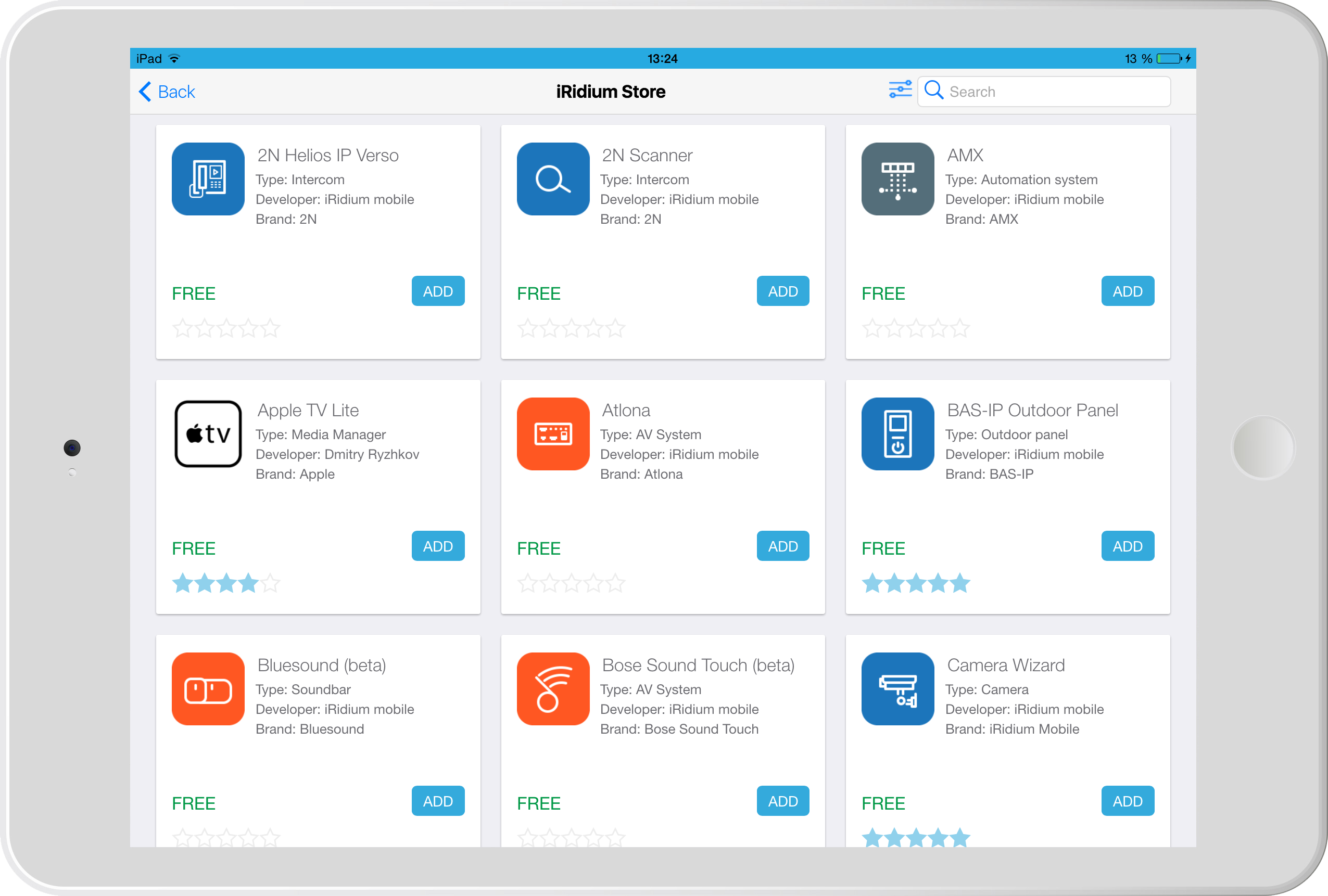Tap the back chevron arrow
Viewport: 1328px width, 896px height.
tap(145, 92)
